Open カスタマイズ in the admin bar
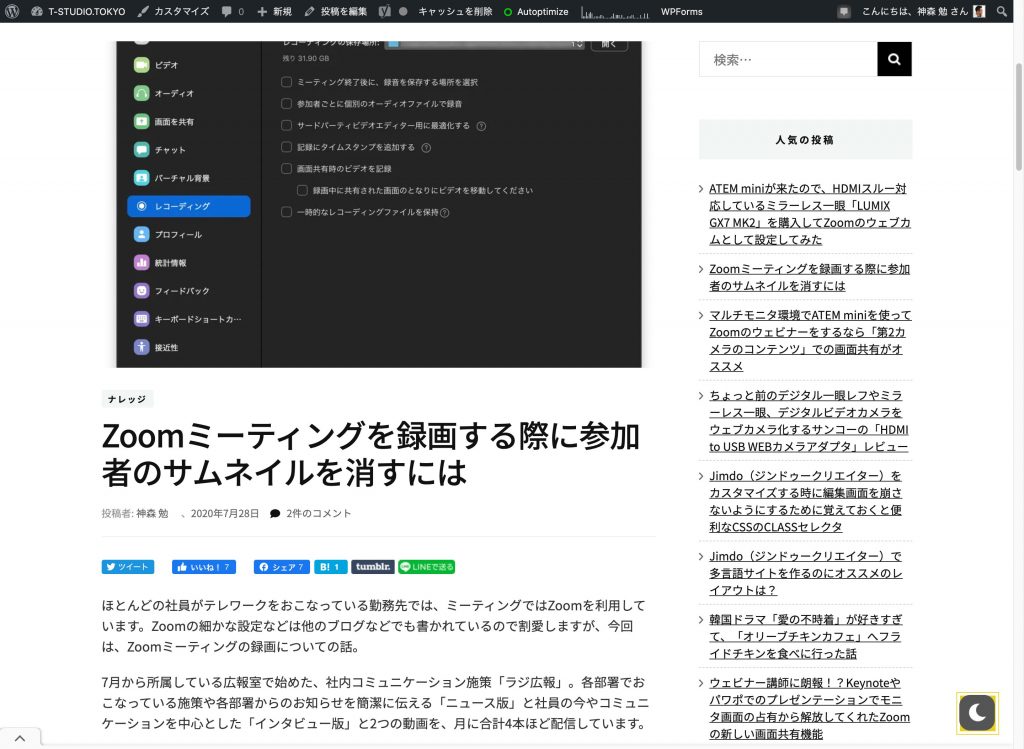 [x=174, y=11]
